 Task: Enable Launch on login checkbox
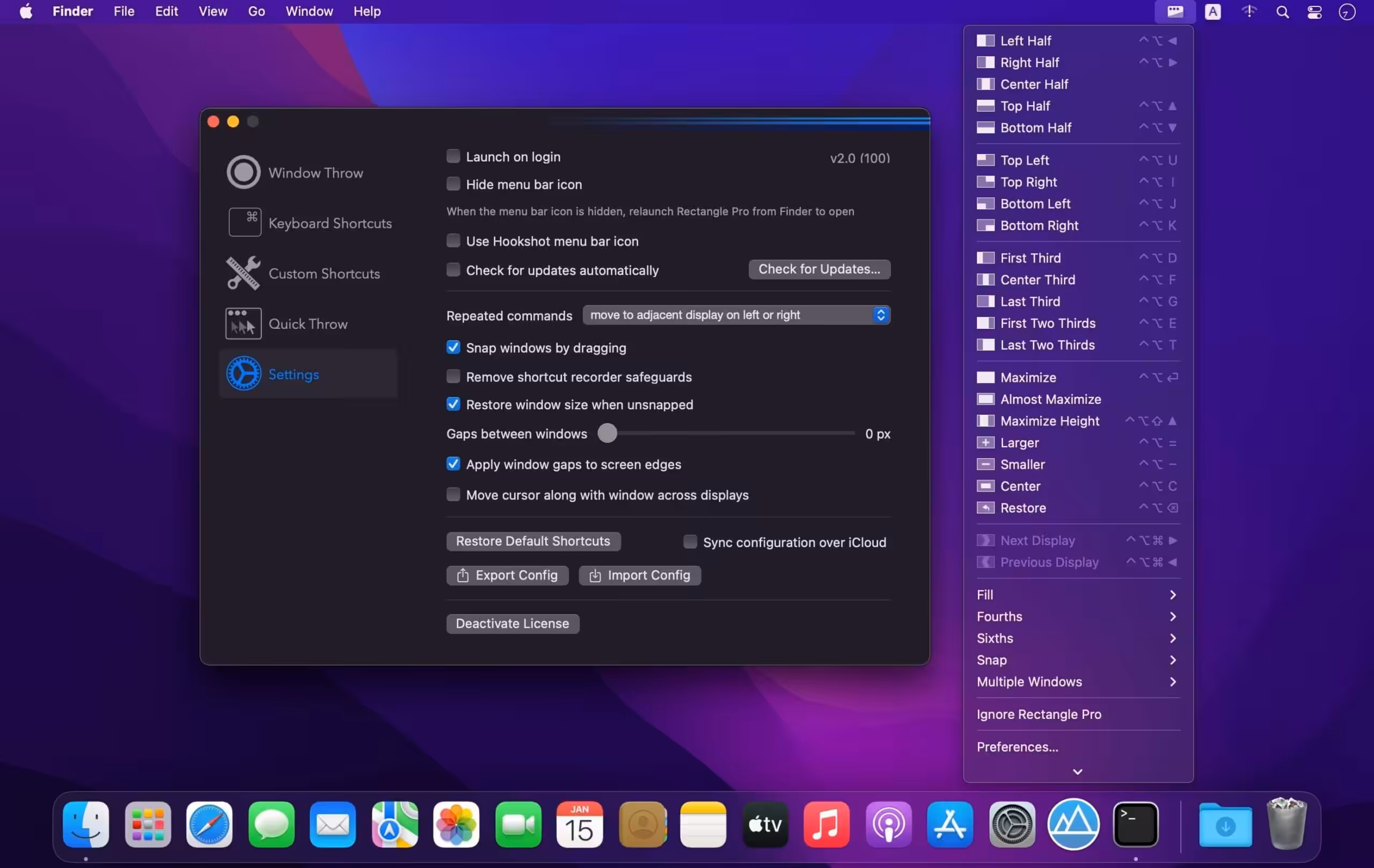(x=453, y=156)
